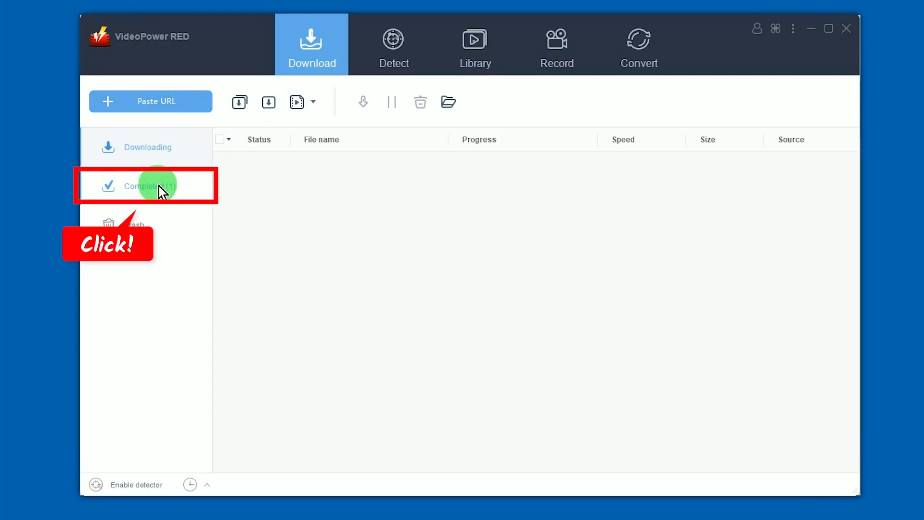924x520 pixels.
Task: Click the Status column header
Action: pos(259,140)
